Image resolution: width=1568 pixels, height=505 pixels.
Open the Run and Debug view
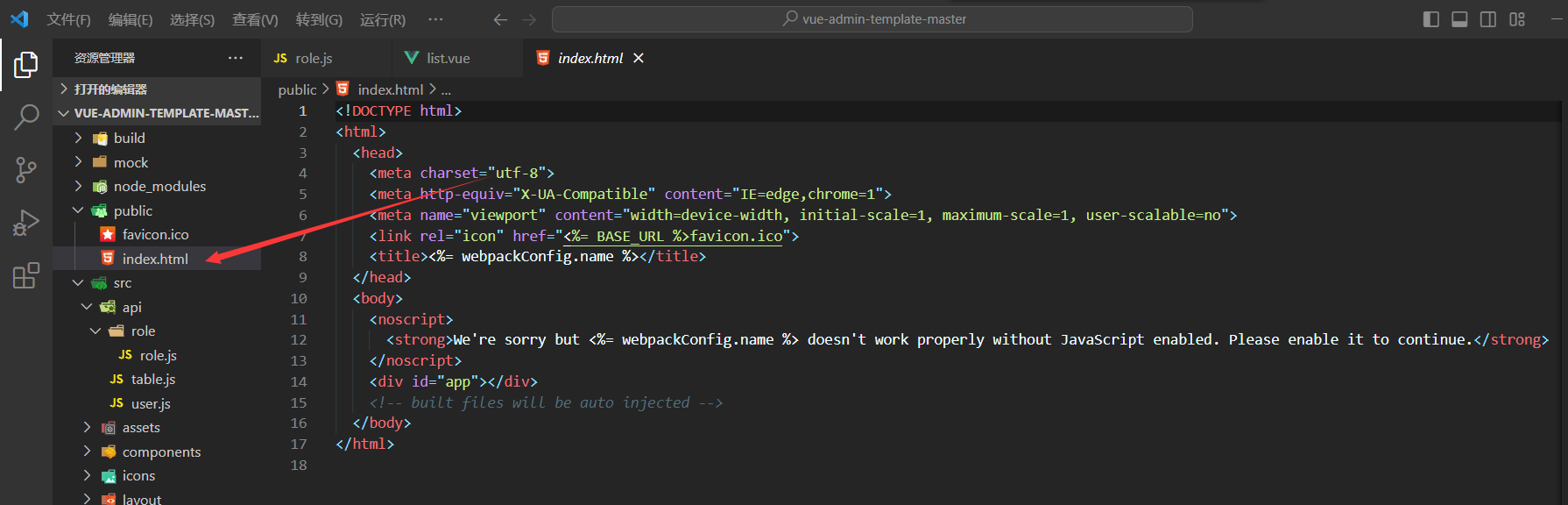26,223
